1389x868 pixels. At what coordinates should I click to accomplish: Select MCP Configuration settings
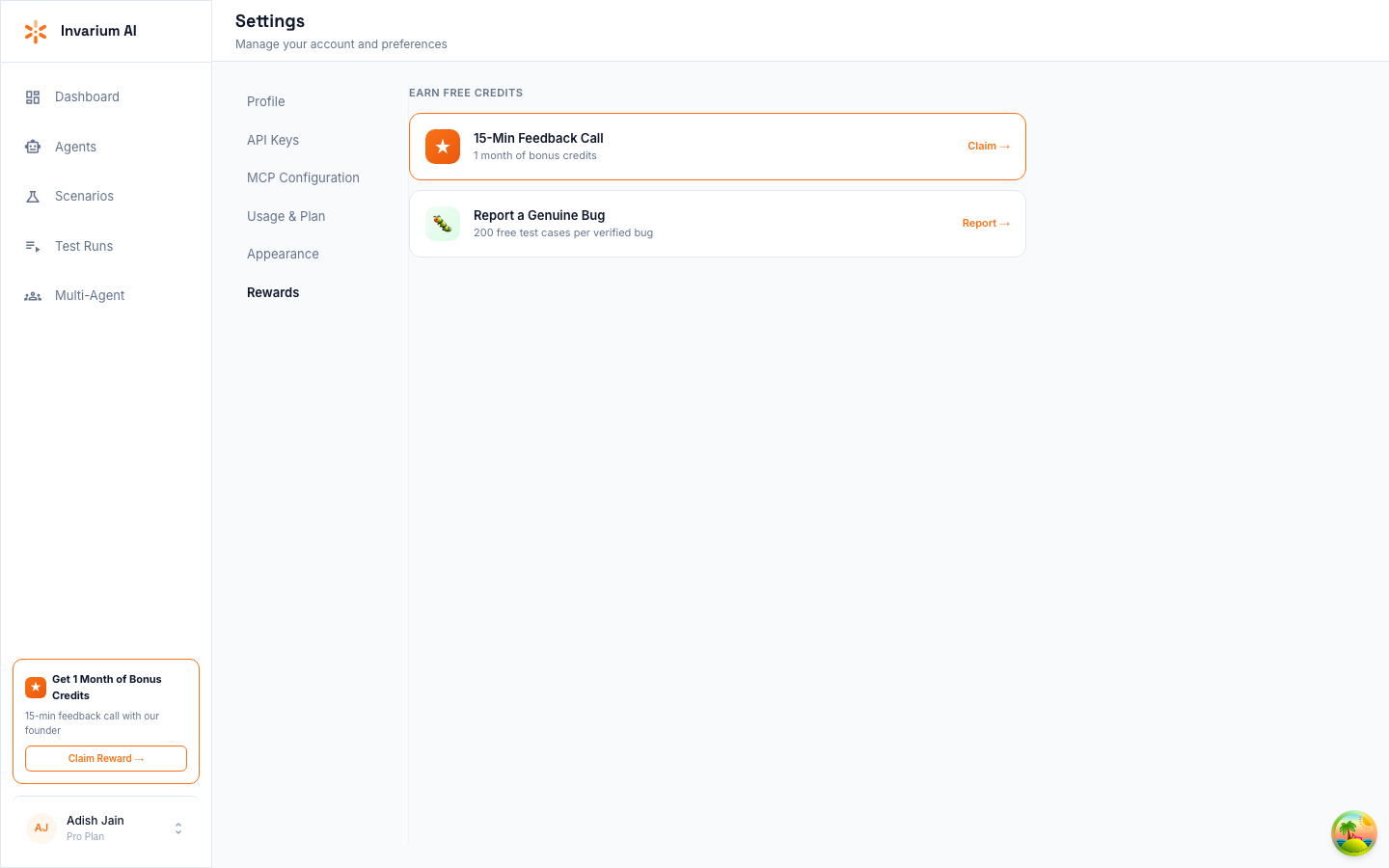click(303, 177)
